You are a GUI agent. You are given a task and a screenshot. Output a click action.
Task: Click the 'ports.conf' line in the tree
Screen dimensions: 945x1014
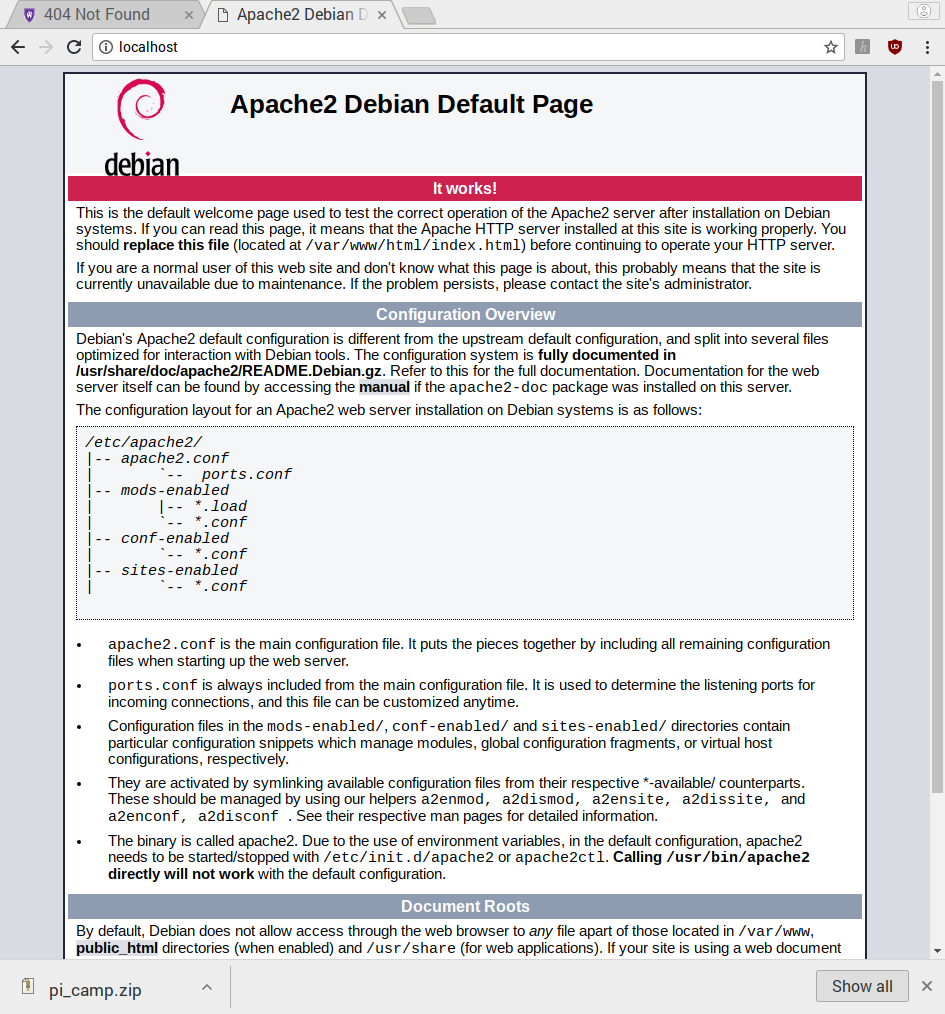[246, 474]
